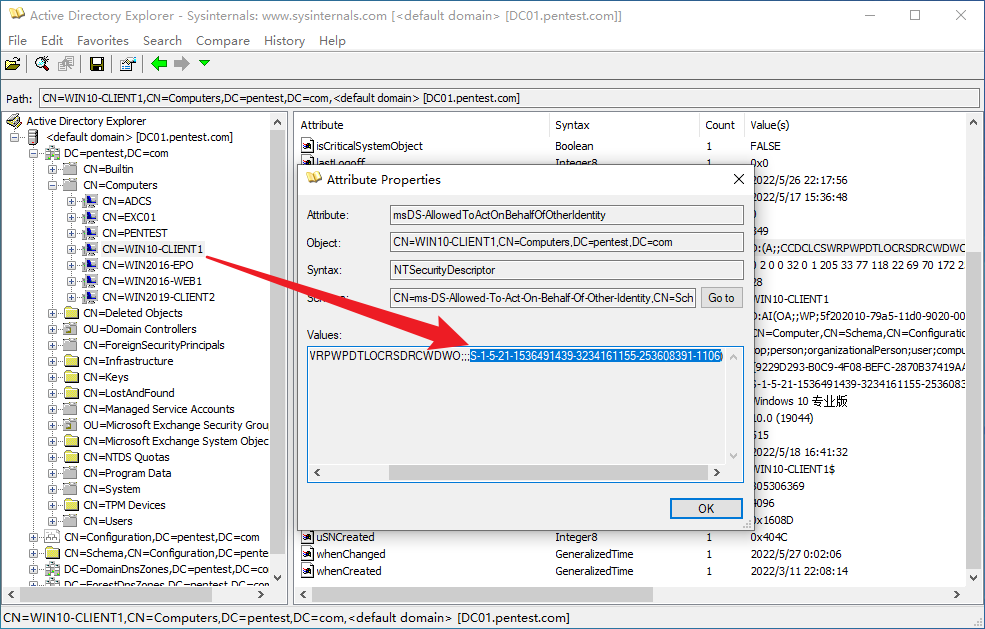985x629 pixels.
Task: Open the Compare menu
Action: (222, 41)
